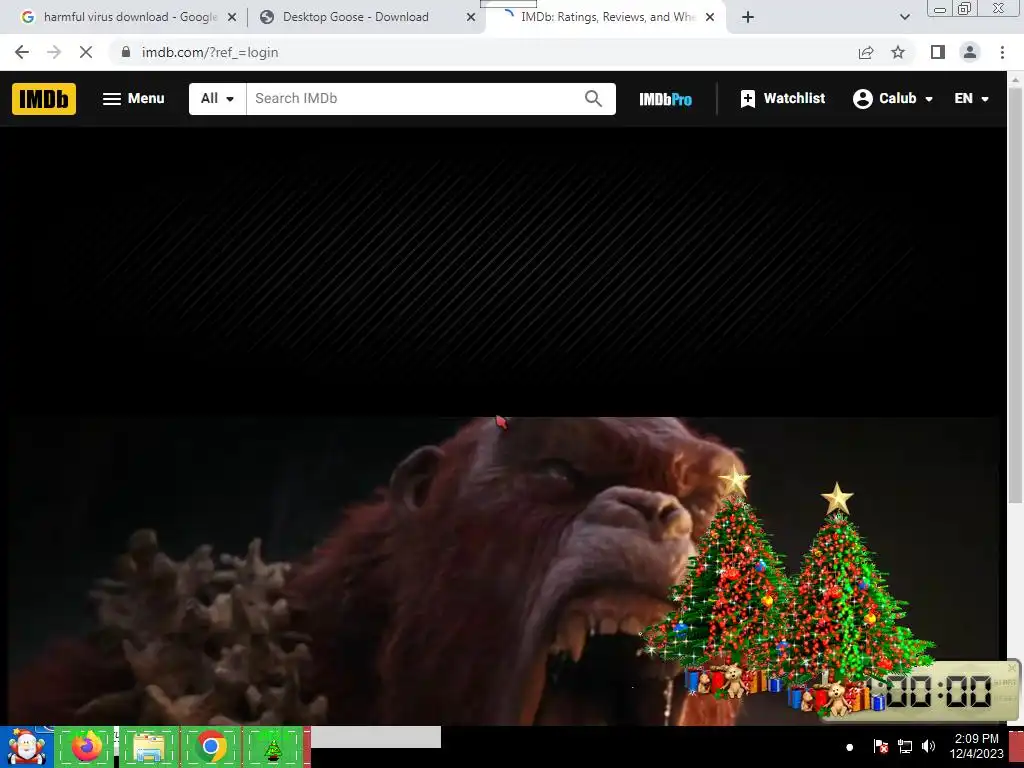This screenshot has height=768, width=1024.
Task: Click the 00:00 timer widget
Action: pyautogui.click(x=938, y=692)
